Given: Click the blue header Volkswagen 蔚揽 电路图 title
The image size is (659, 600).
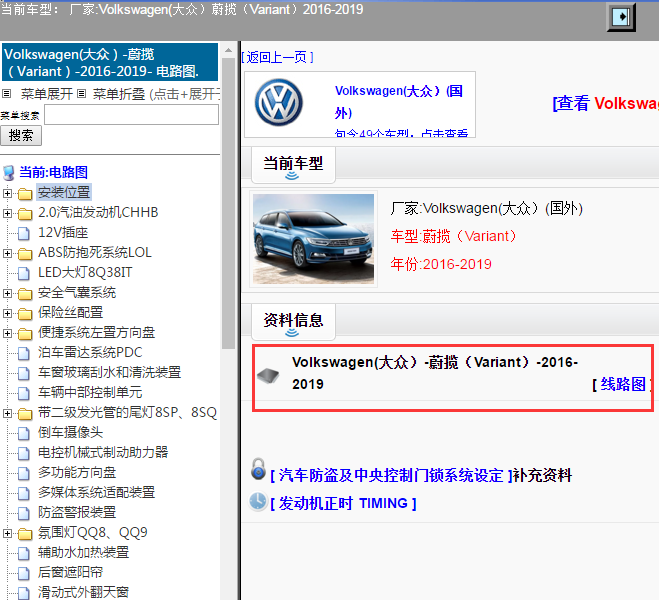Looking at the screenshot, I should coord(110,62).
